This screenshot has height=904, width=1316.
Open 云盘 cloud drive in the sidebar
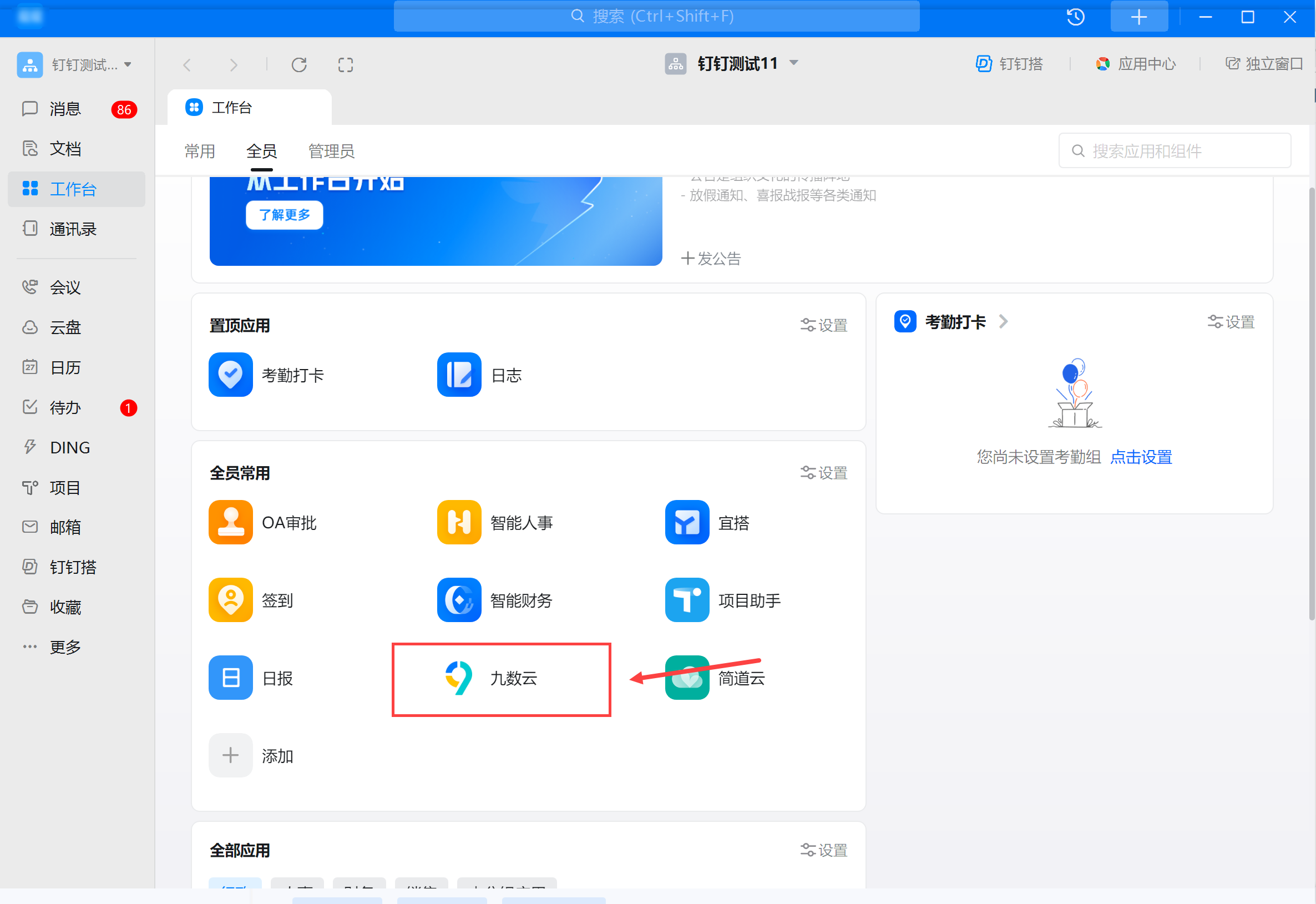click(x=77, y=328)
